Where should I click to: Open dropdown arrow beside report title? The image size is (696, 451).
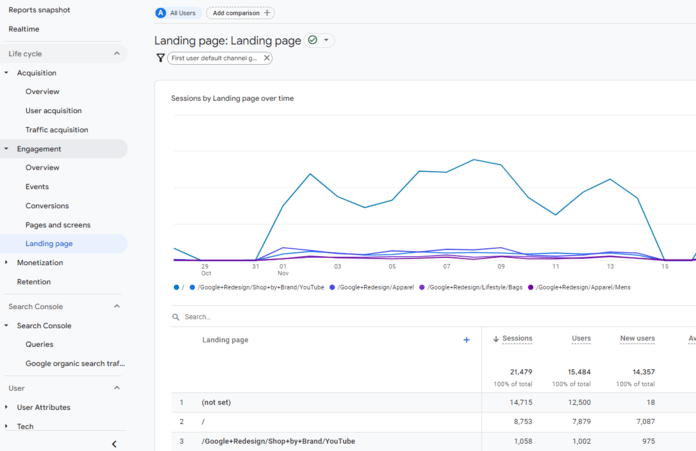click(x=327, y=41)
